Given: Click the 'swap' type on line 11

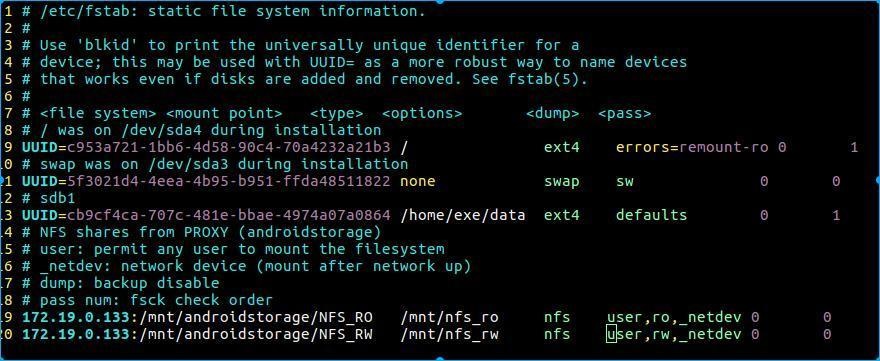Looking at the screenshot, I should pyautogui.click(x=562, y=181).
